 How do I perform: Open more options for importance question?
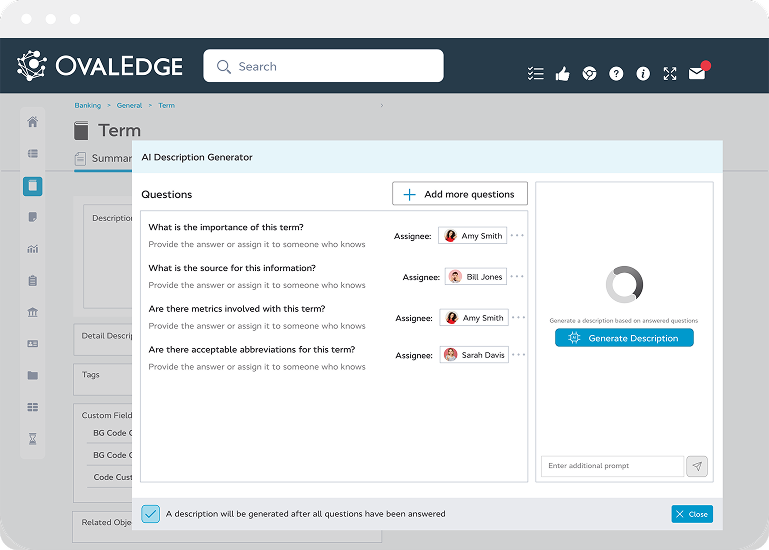click(517, 236)
